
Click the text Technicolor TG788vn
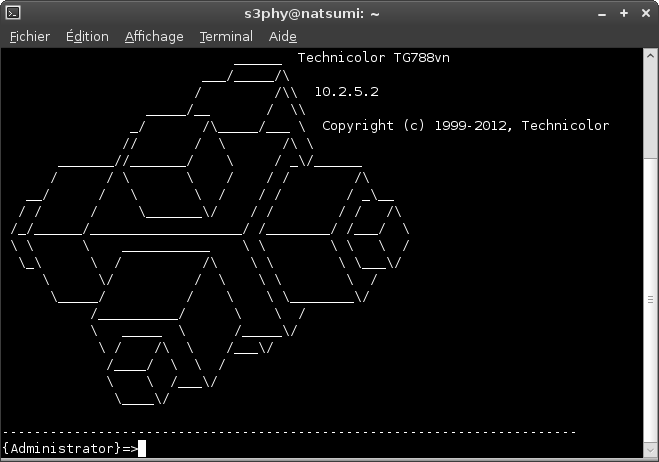click(374, 58)
